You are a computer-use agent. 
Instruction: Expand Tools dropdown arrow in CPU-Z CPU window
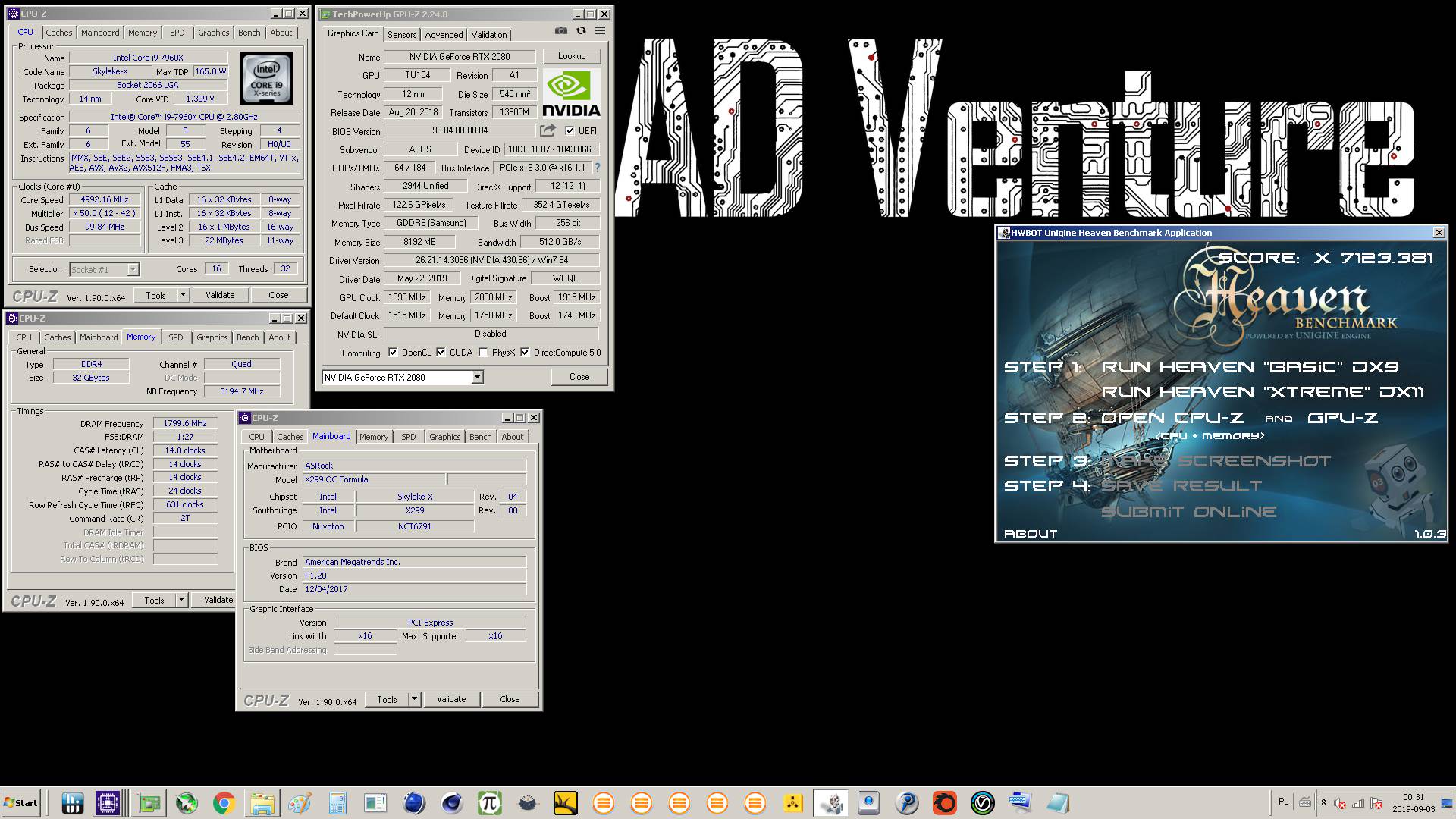coord(183,295)
